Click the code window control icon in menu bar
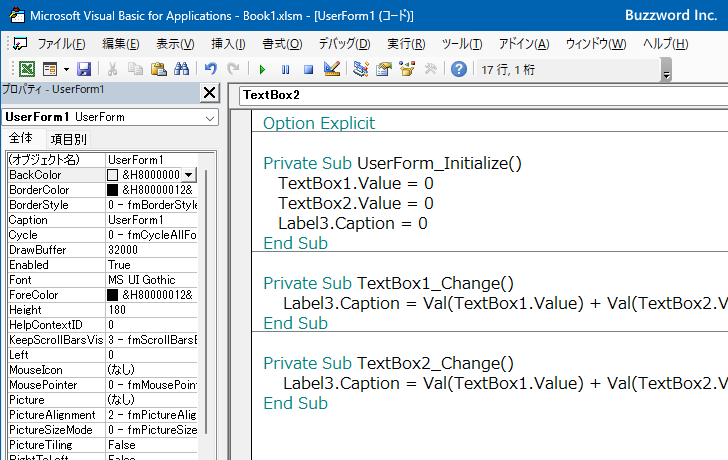Screen dimensions: 728x460 point(20,44)
